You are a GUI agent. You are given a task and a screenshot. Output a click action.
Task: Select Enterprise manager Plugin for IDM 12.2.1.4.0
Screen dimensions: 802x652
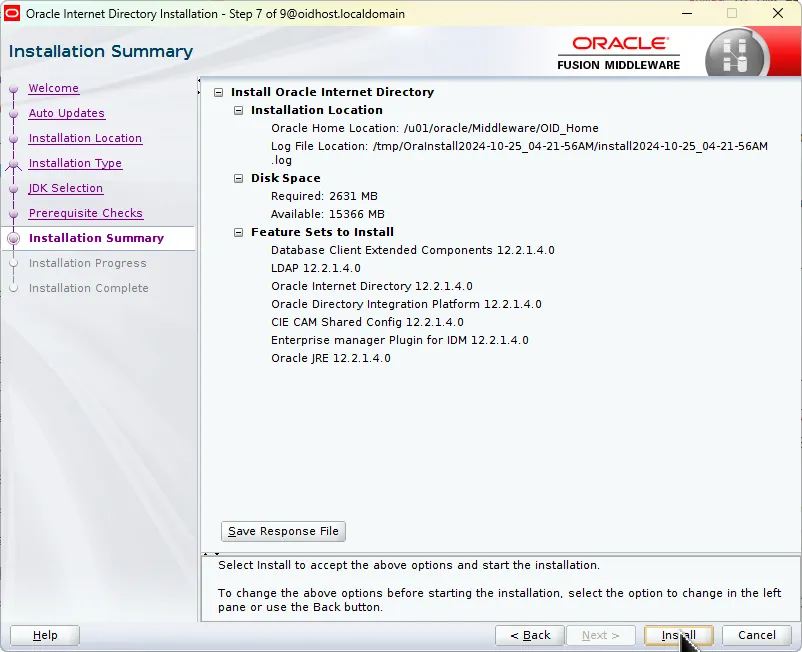pos(399,340)
